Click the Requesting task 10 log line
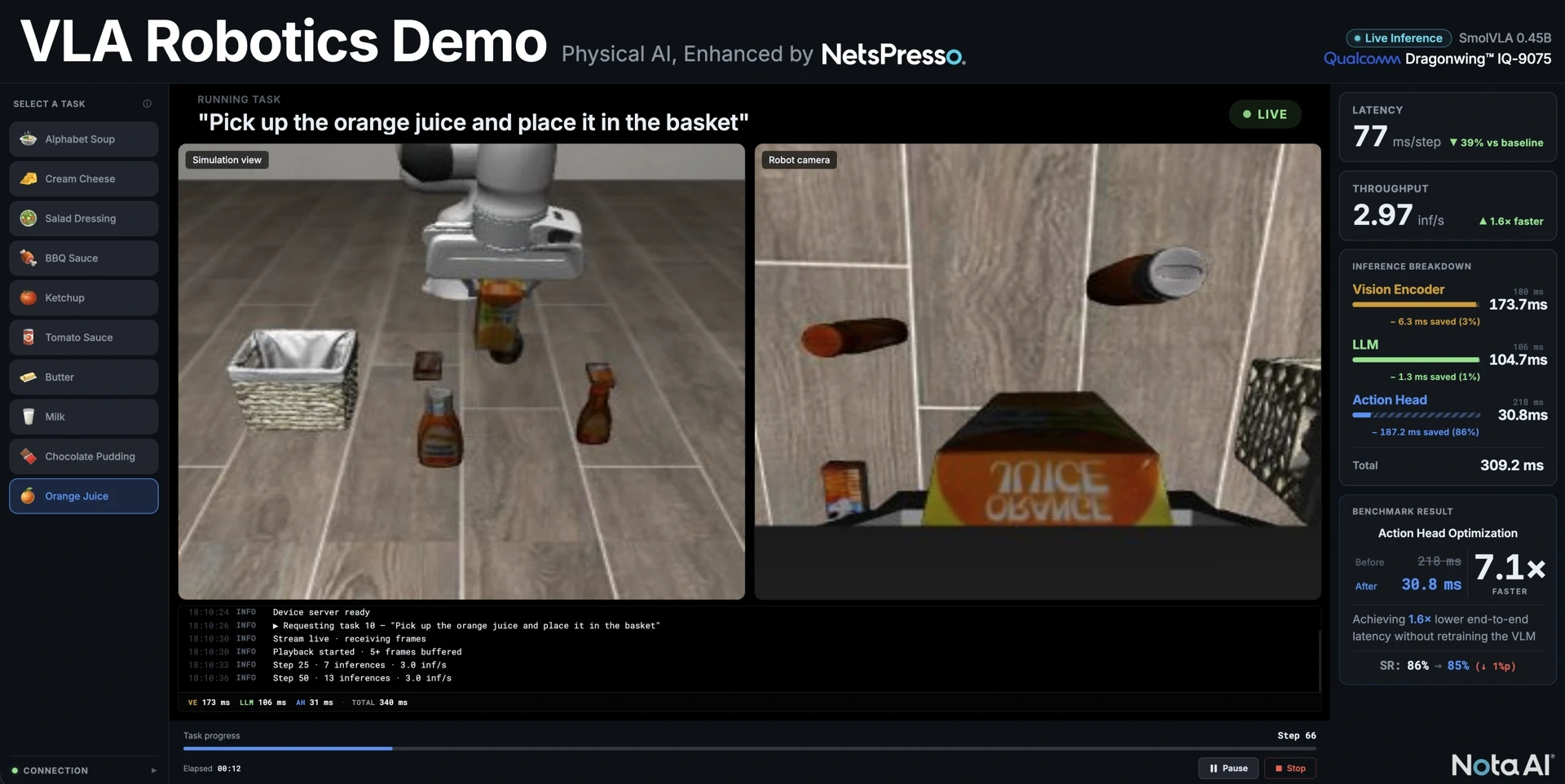 tap(466, 626)
